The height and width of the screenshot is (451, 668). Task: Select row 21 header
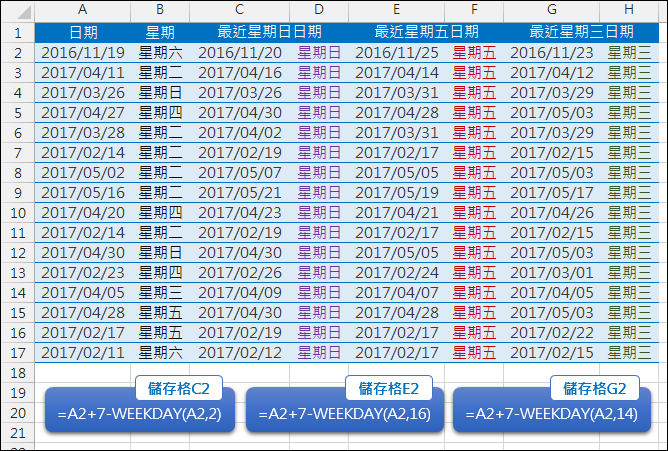coord(18,433)
